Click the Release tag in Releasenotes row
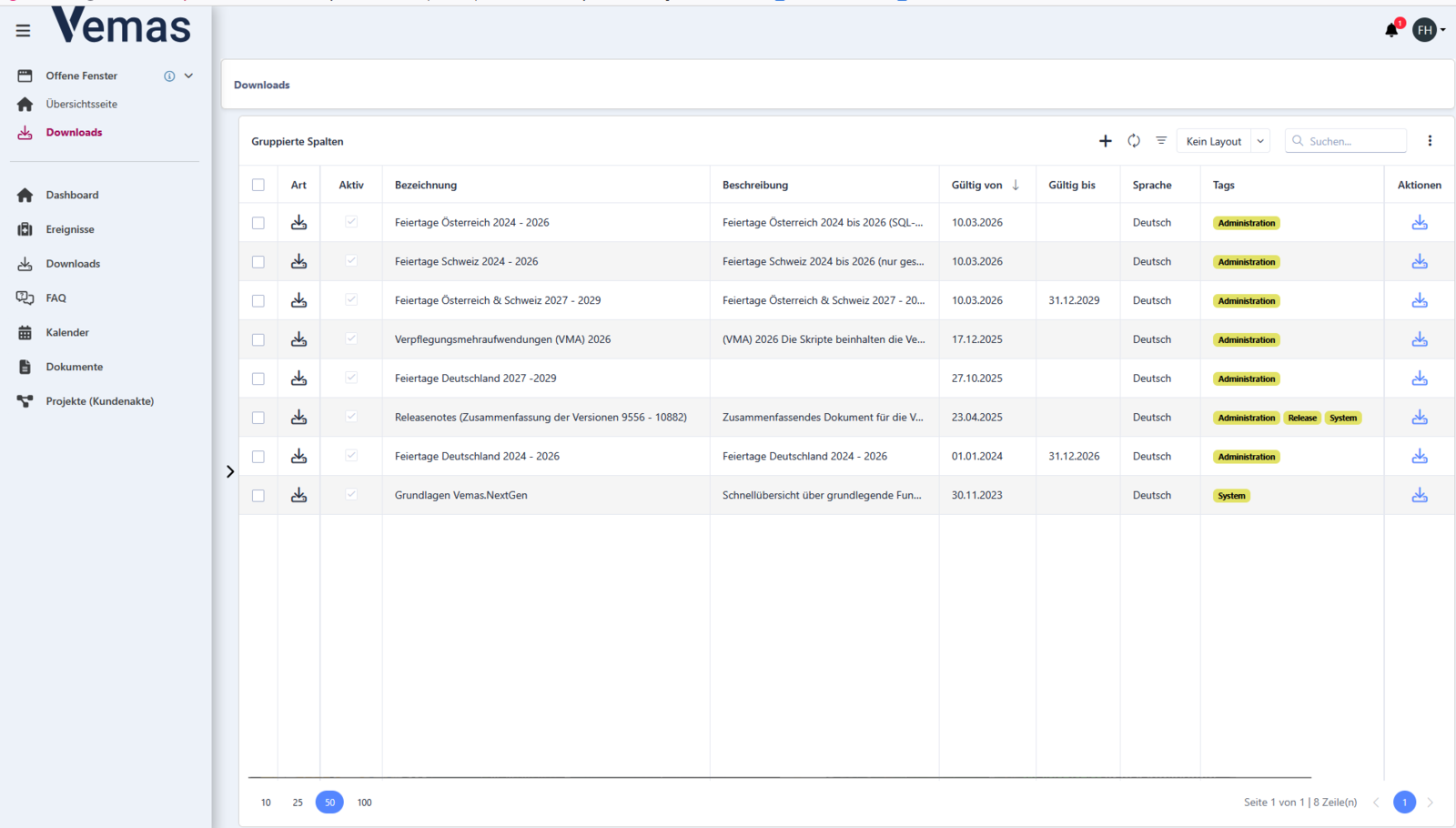The width and height of the screenshot is (1456, 828). point(1302,419)
